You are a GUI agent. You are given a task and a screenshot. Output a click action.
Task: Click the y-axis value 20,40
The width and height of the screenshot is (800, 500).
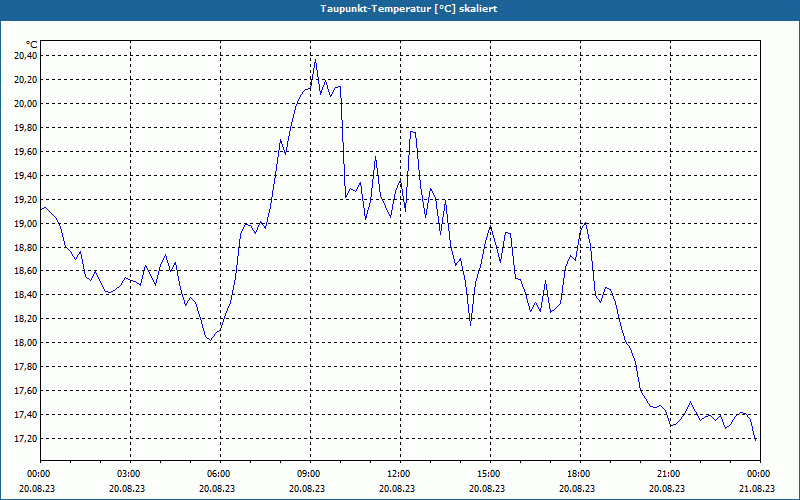[25, 56]
